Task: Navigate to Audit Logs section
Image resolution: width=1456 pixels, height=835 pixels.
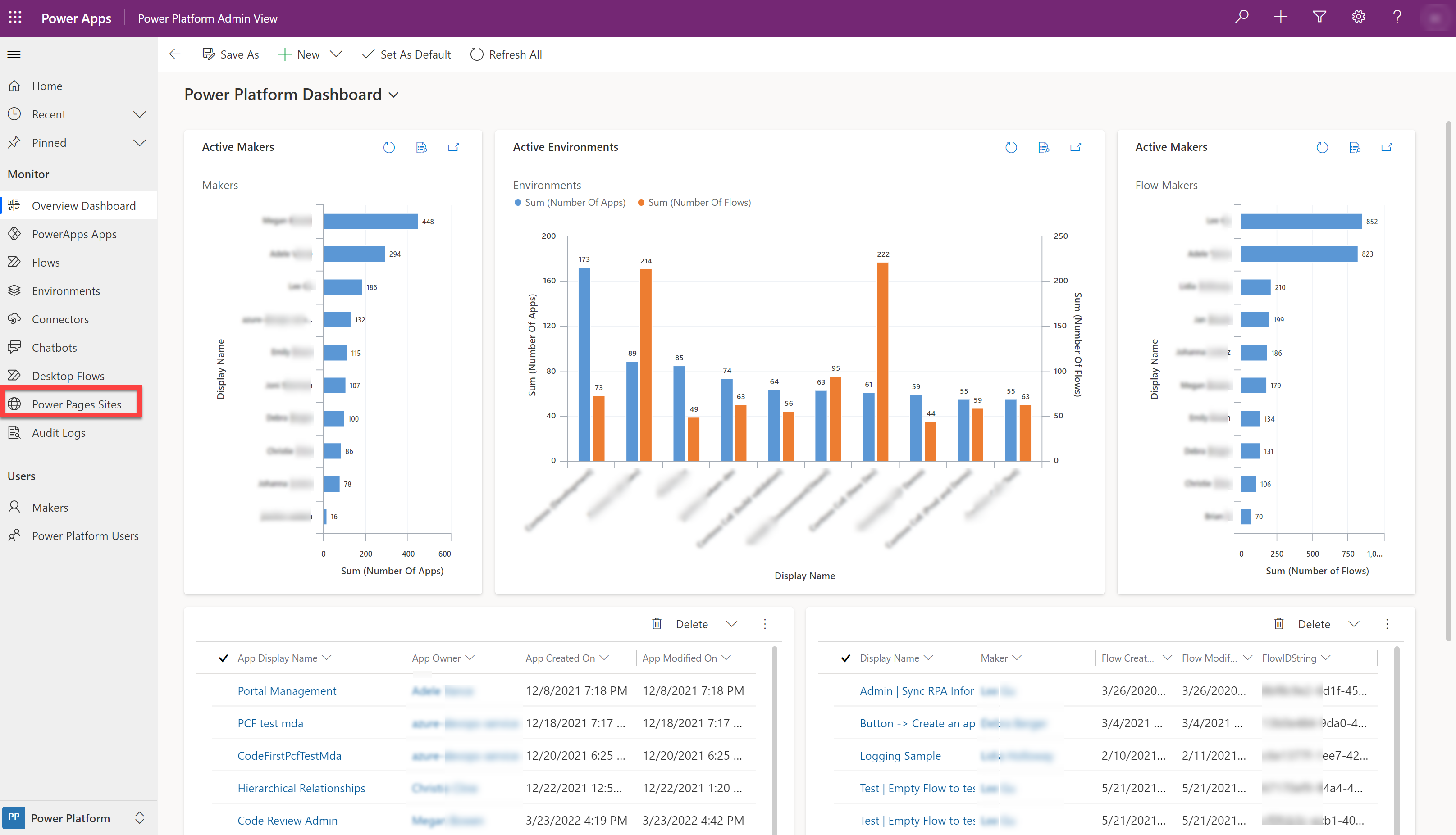Action: [x=57, y=432]
